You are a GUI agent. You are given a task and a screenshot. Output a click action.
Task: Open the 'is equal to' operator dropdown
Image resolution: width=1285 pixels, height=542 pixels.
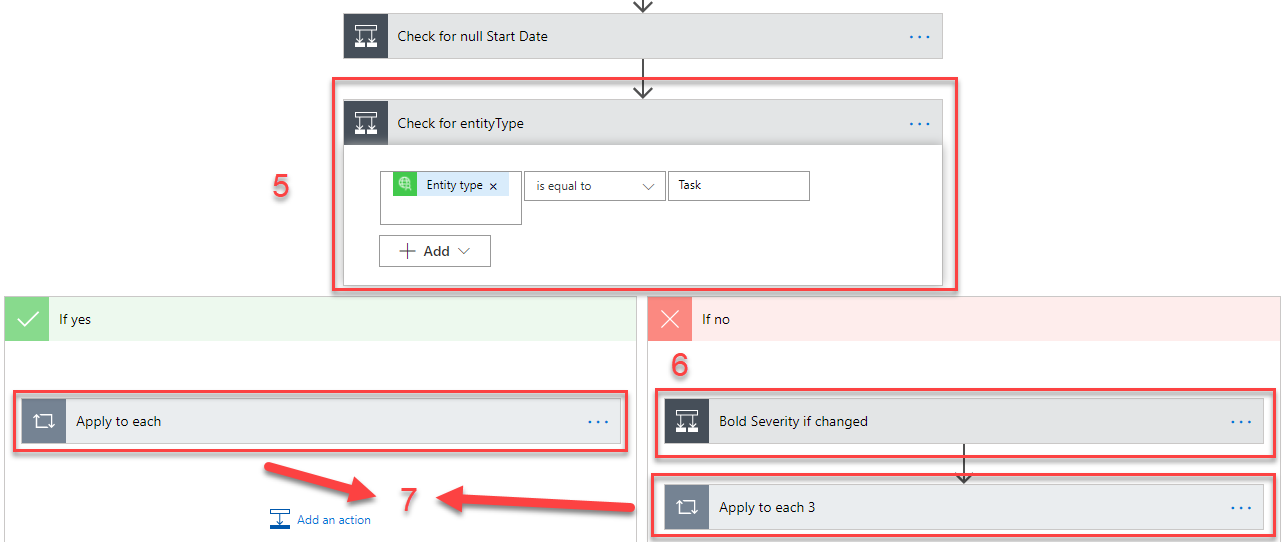tap(594, 186)
